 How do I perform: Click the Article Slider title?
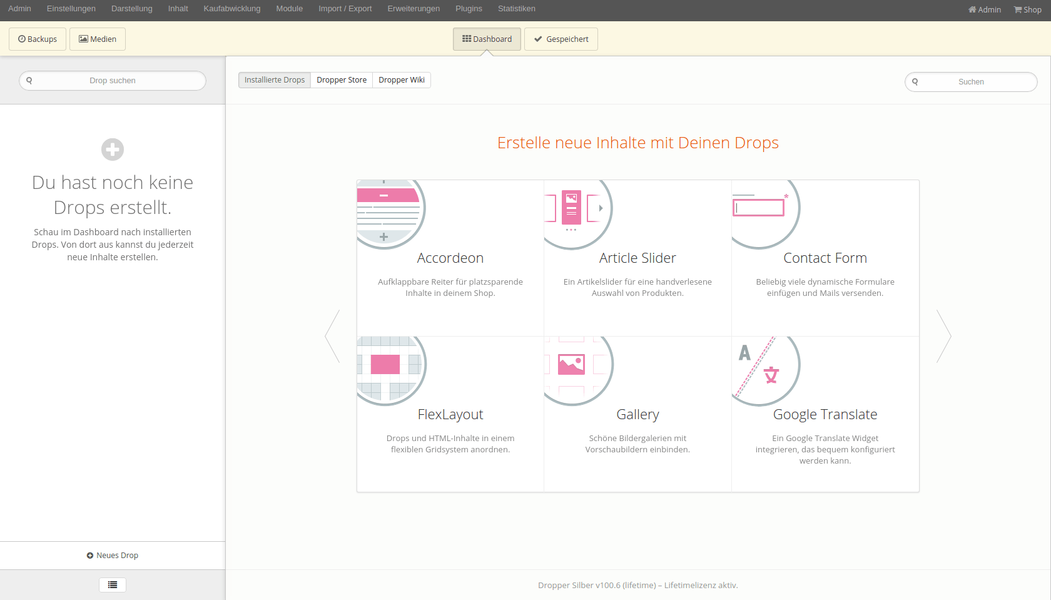pos(637,258)
